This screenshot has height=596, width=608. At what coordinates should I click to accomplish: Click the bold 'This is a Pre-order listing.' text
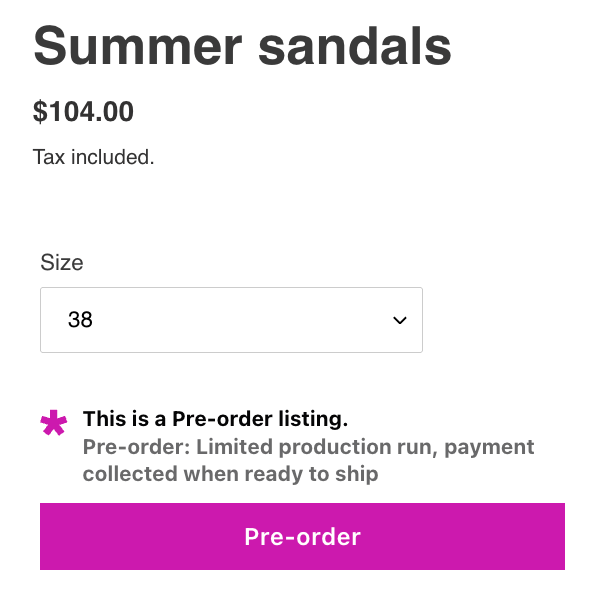tap(215, 419)
